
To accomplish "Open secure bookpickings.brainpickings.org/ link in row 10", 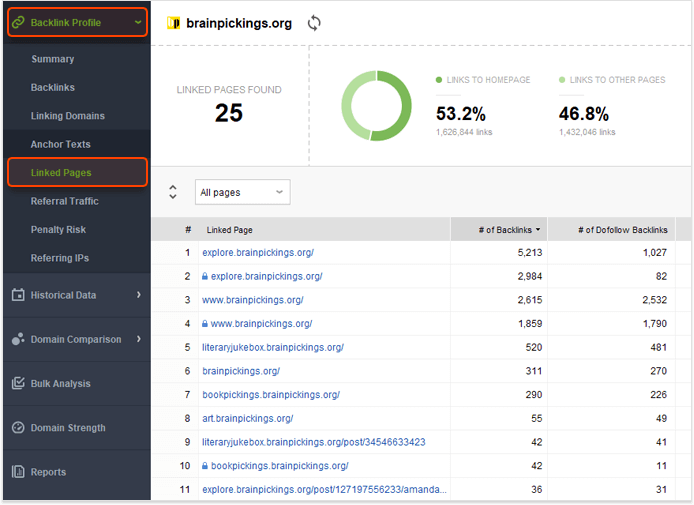I will (280, 466).
